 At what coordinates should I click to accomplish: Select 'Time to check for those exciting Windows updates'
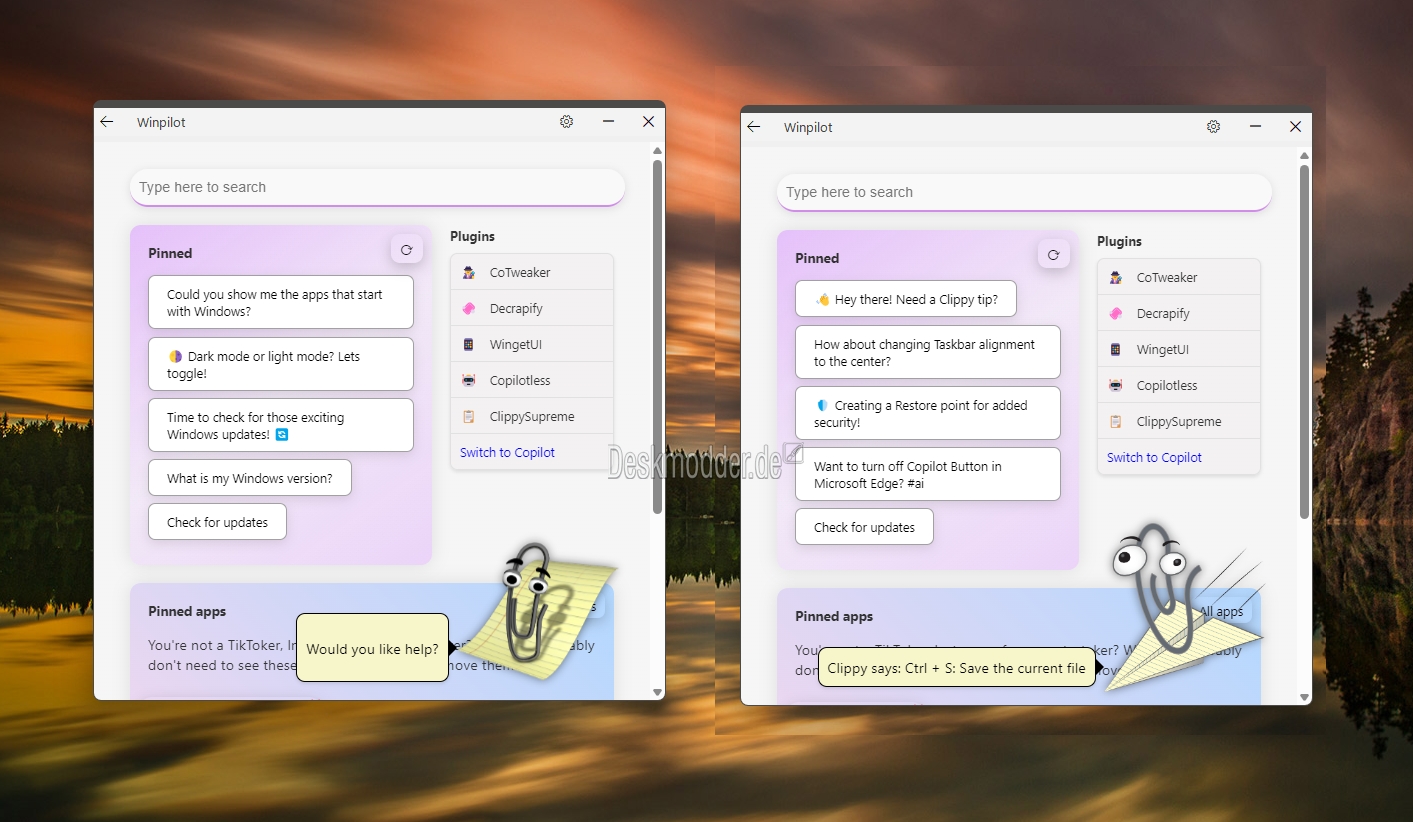281,426
